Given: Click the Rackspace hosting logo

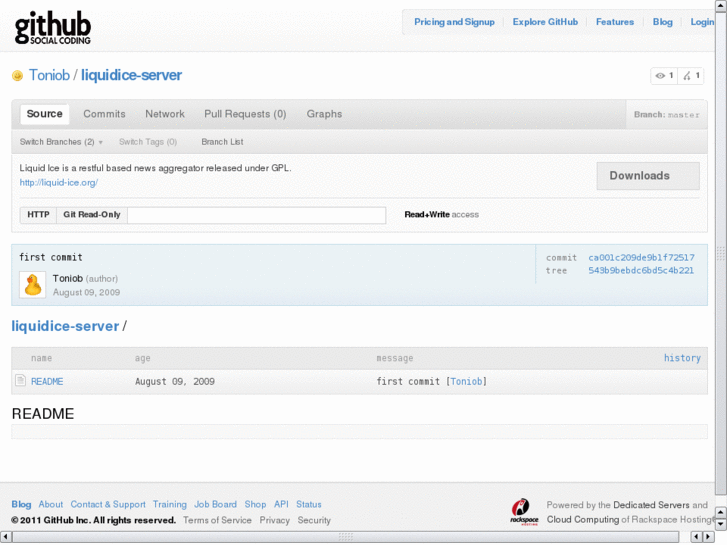Looking at the screenshot, I should tap(524, 512).
